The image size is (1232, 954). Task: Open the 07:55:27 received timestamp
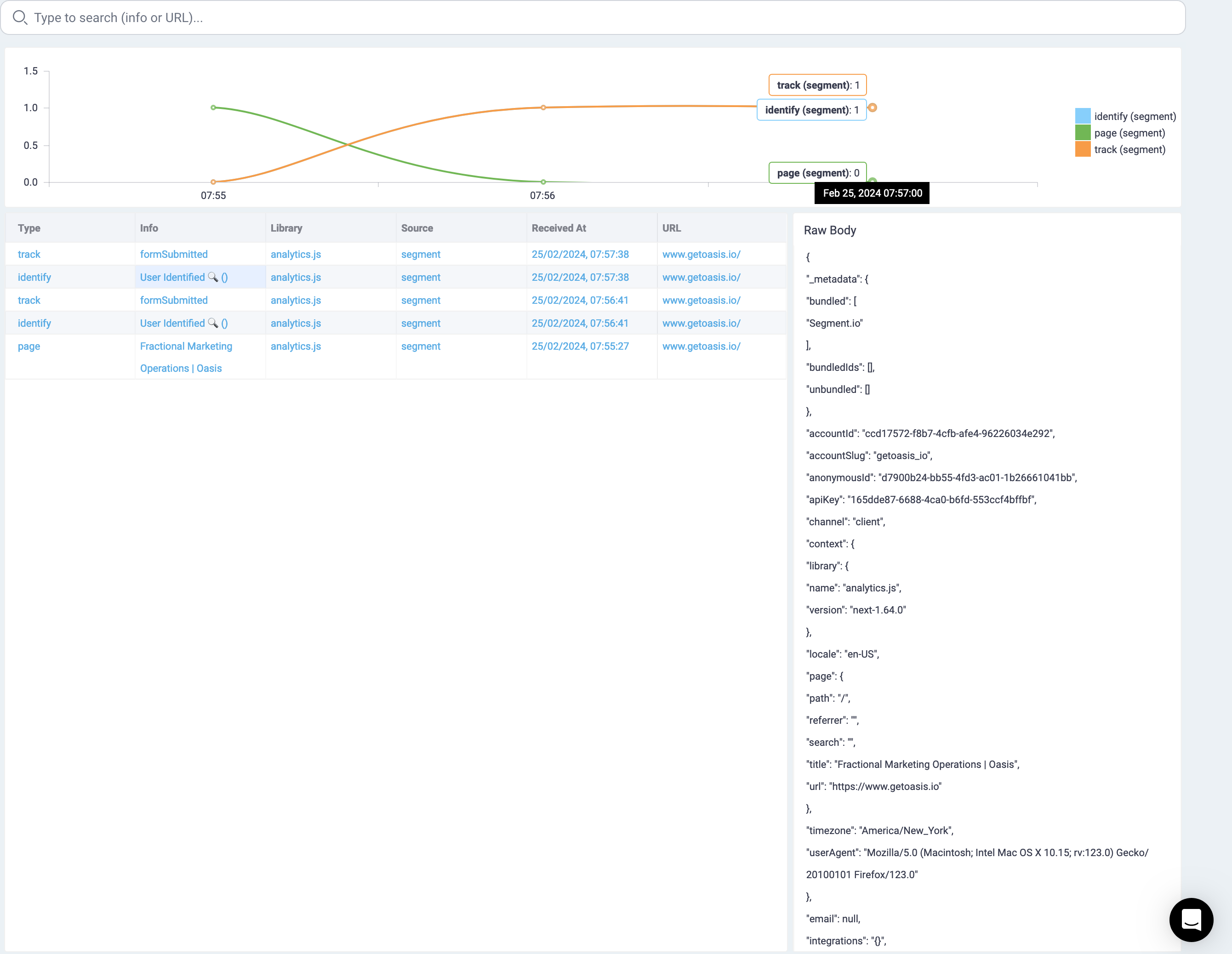580,346
